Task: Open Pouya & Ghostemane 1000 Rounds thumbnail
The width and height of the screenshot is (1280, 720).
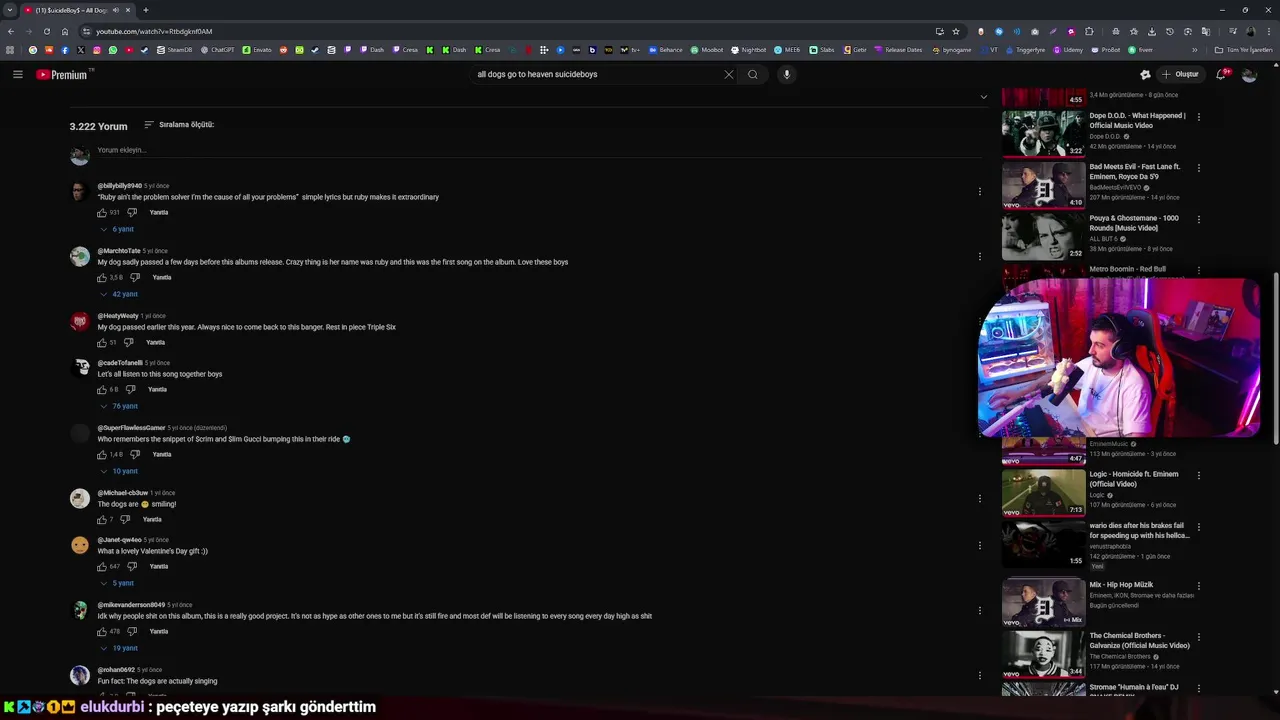Action: tap(1043, 236)
